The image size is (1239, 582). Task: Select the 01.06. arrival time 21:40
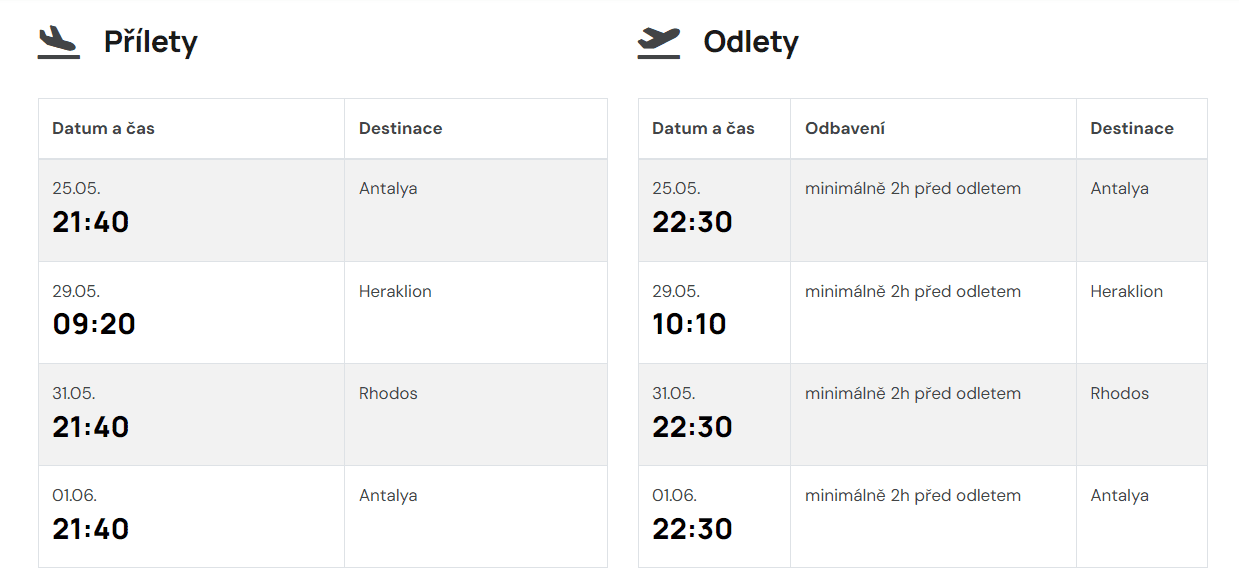pyautogui.click(x=91, y=528)
